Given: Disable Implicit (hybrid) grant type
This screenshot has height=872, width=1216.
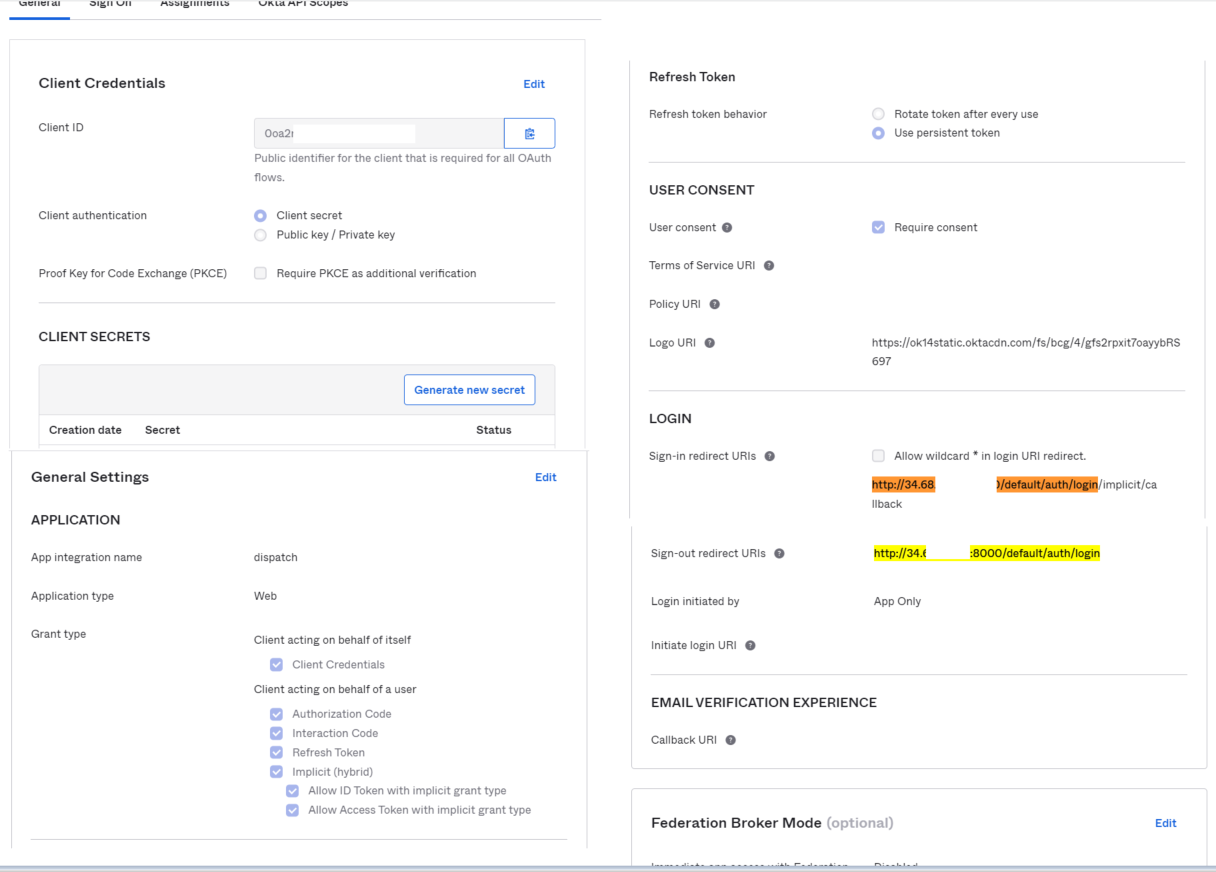Looking at the screenshot, I should [276, 771].
